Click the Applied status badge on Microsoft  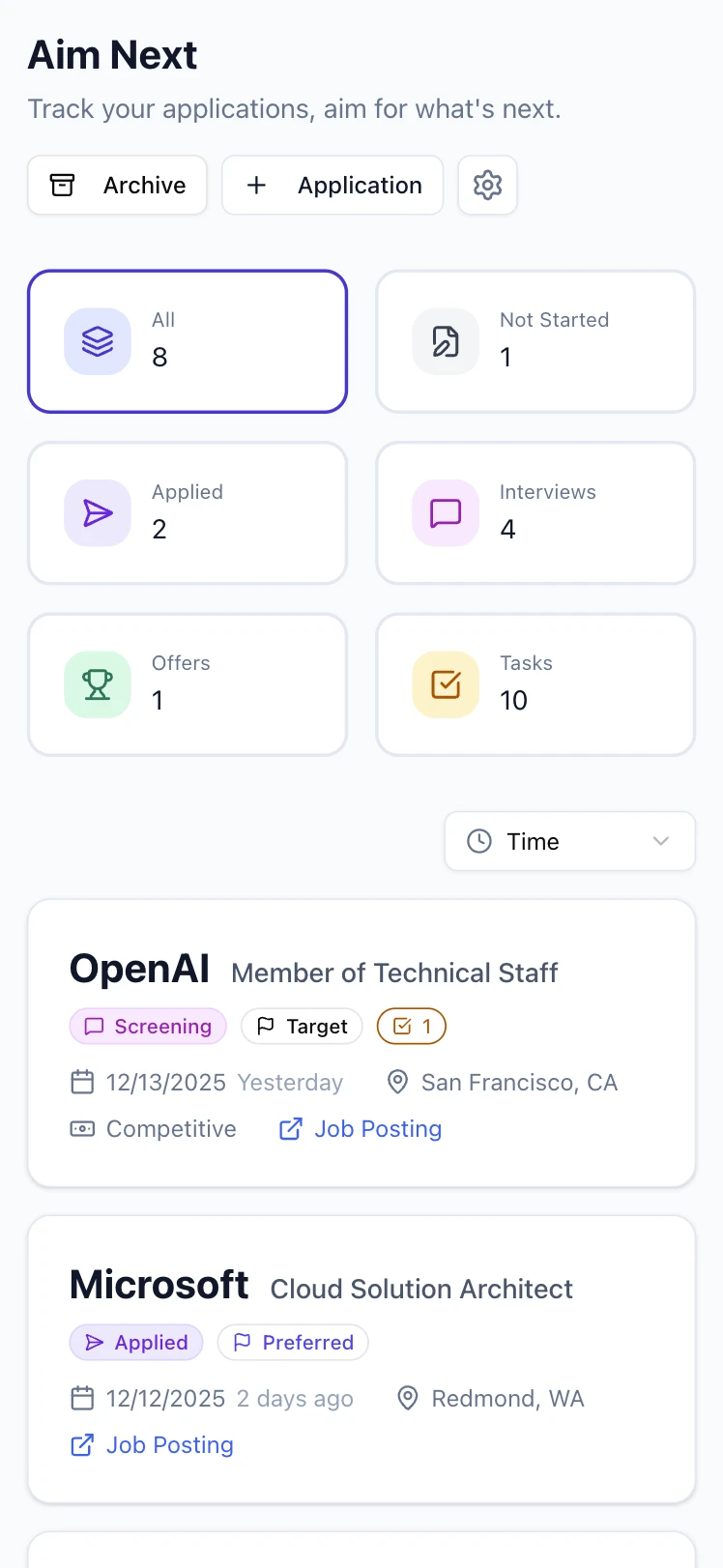coord(136,1343)
